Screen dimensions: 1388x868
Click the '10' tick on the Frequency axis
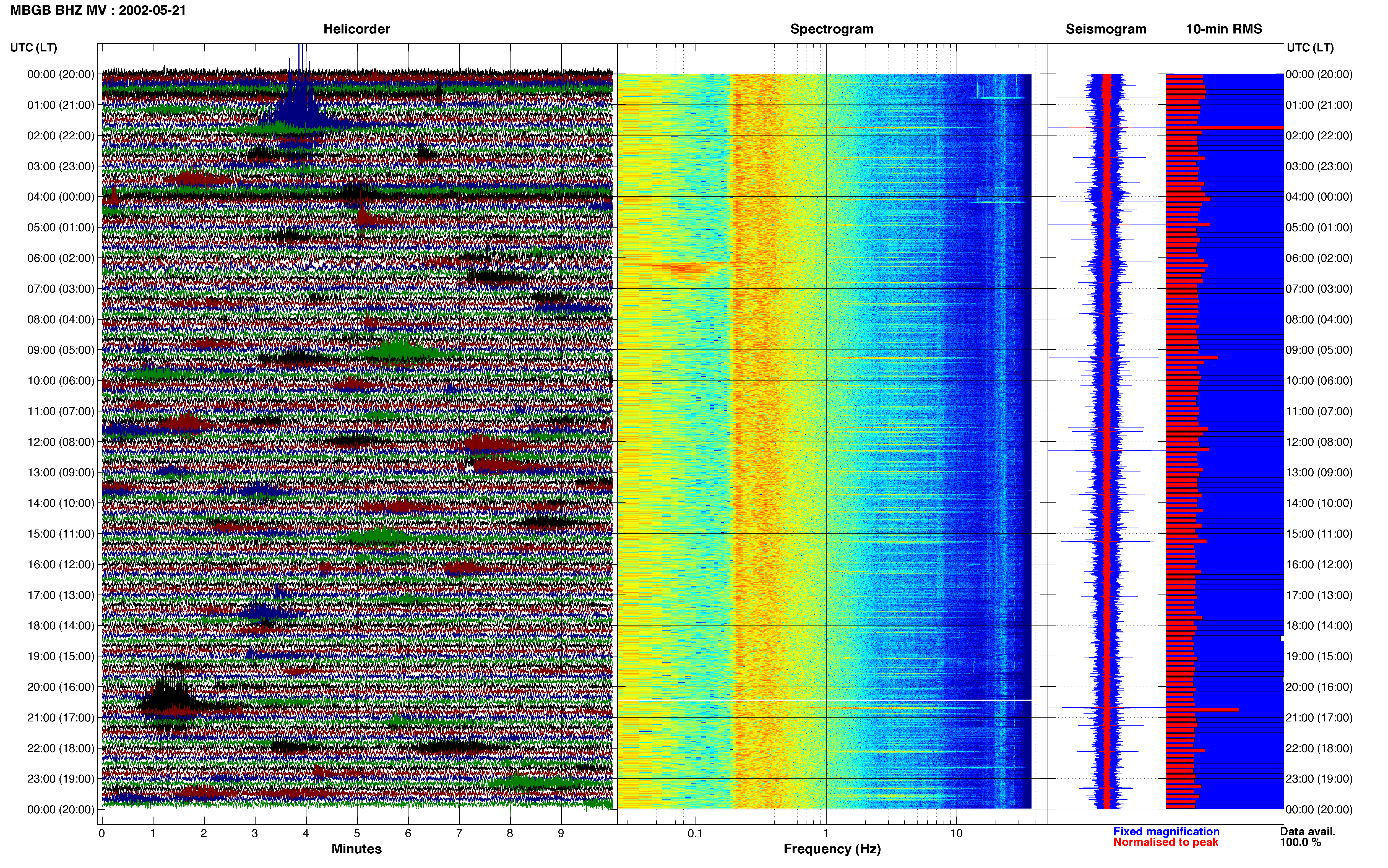point(956,833)
